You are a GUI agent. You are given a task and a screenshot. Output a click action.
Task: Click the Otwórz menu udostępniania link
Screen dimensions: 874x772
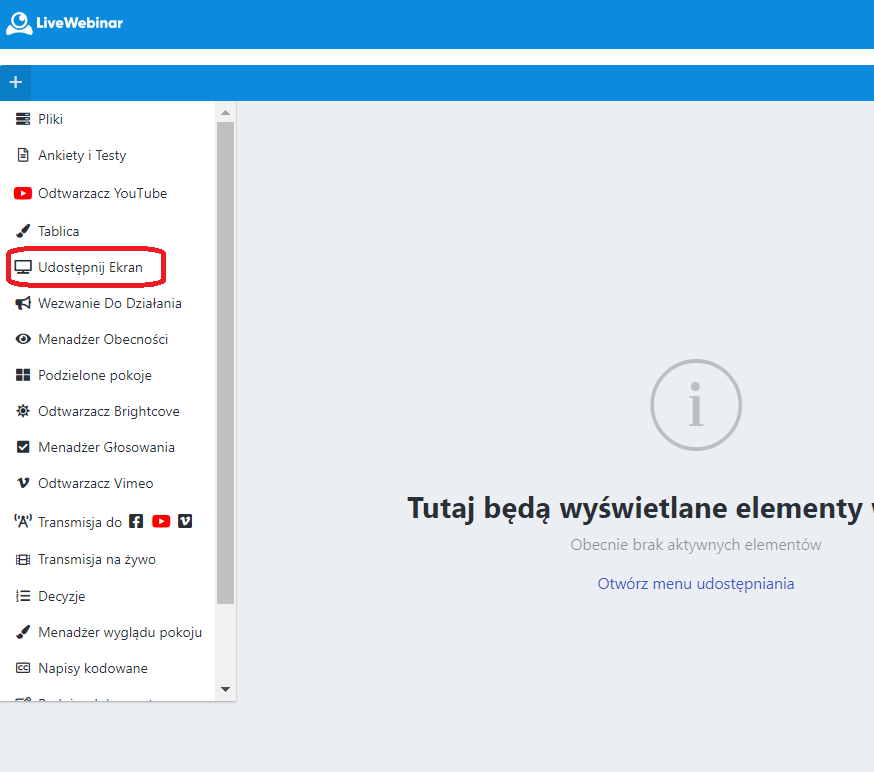point(695,584)
